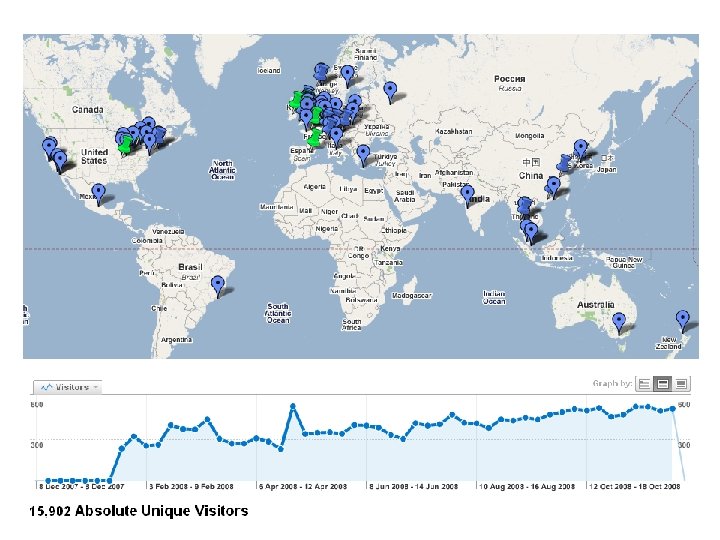Click the map pin over Mexico
This screenshot has width=720, height=540.
pos(98,193)
